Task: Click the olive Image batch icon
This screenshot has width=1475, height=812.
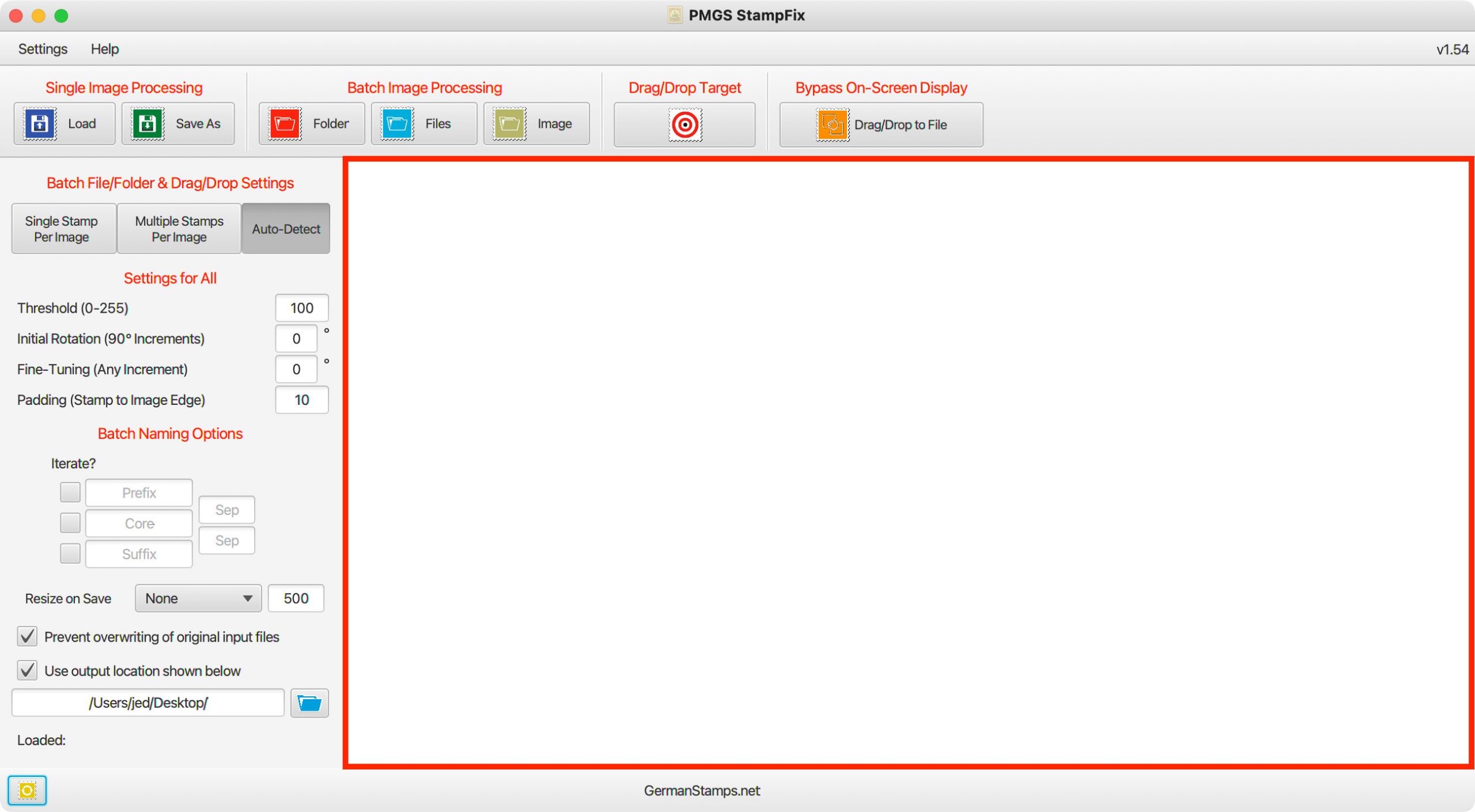Action: pyautogui.click(x=509, y=124)
